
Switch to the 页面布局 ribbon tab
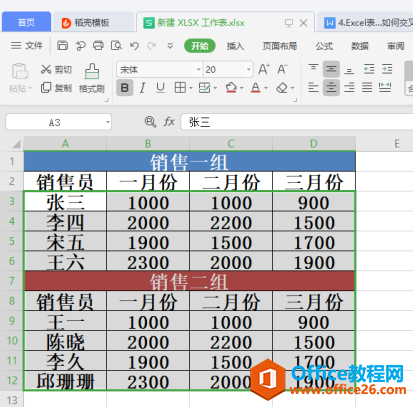coord(280,46)
